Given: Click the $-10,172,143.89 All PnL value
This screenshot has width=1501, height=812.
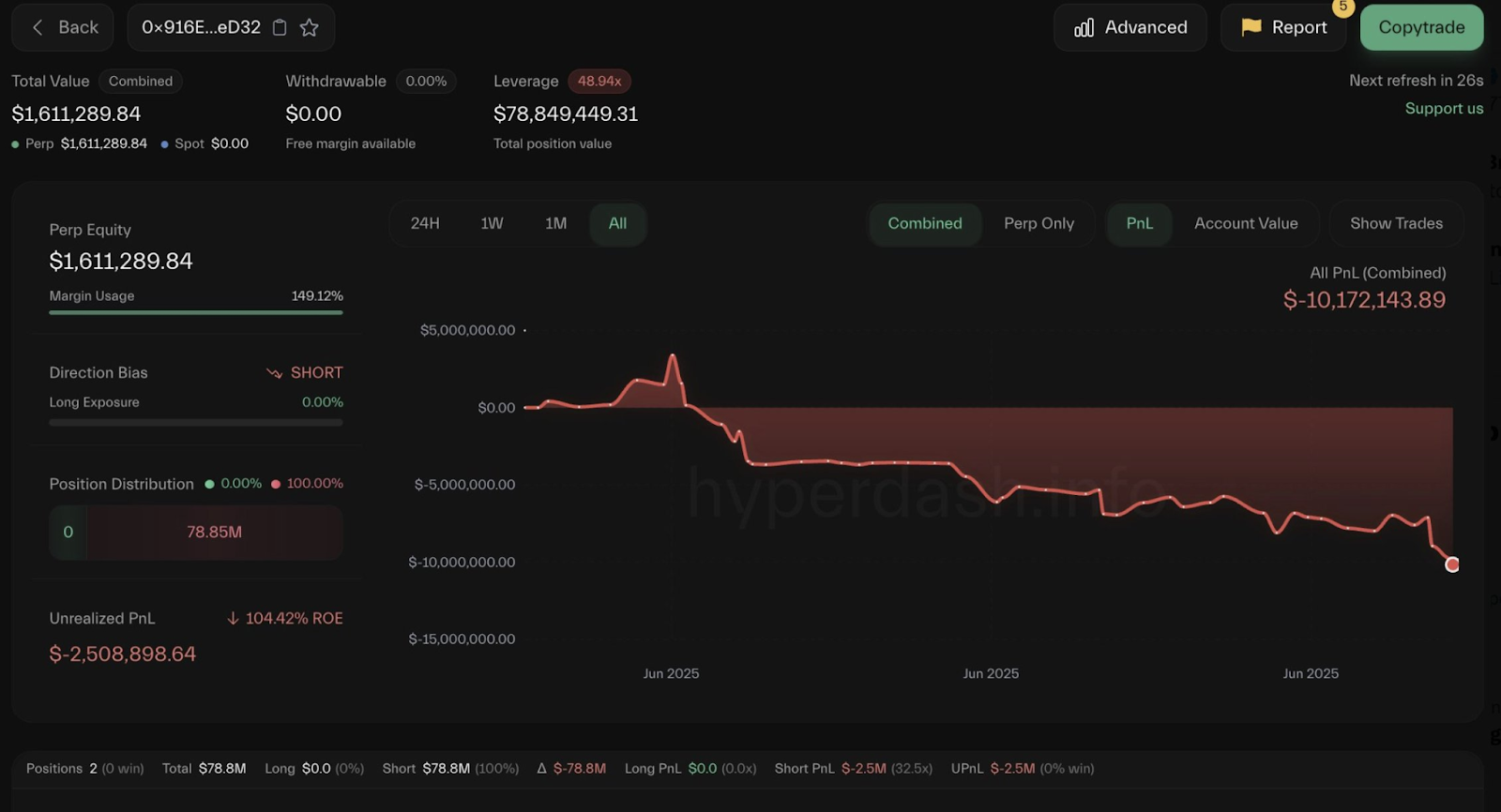Looking at the screenshot, I should point(1364,300).
